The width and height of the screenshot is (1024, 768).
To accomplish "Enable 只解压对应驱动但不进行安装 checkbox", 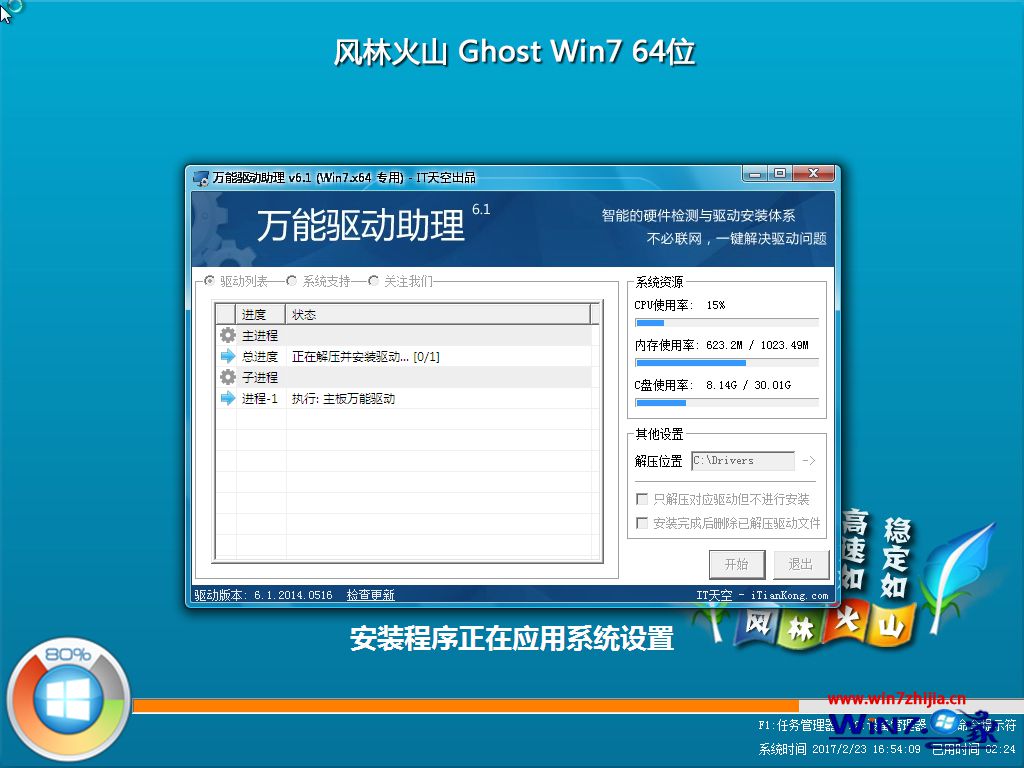I will [x=642, y=499].
